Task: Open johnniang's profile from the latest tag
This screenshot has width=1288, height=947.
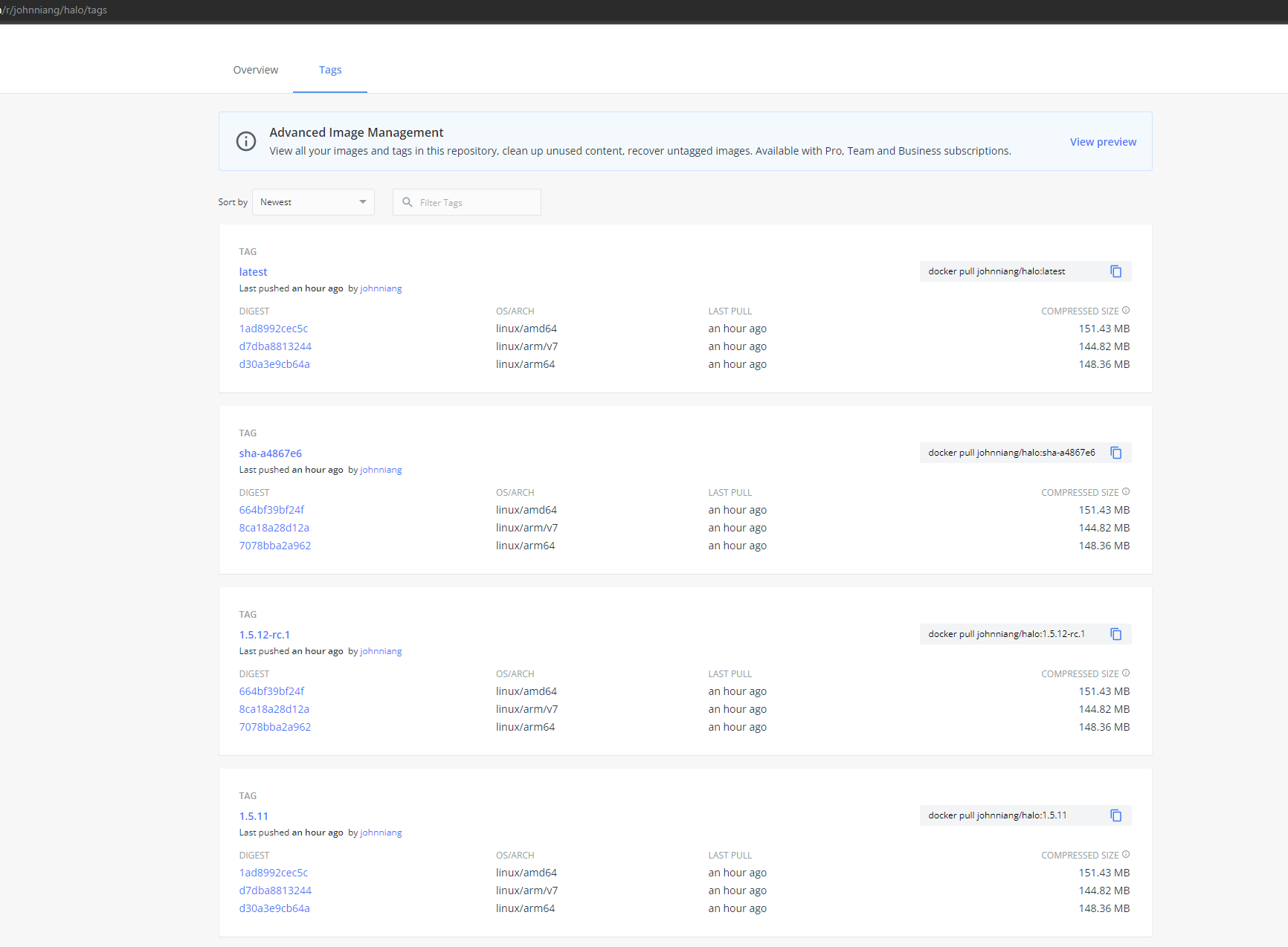Action: [x=381, y=288]
